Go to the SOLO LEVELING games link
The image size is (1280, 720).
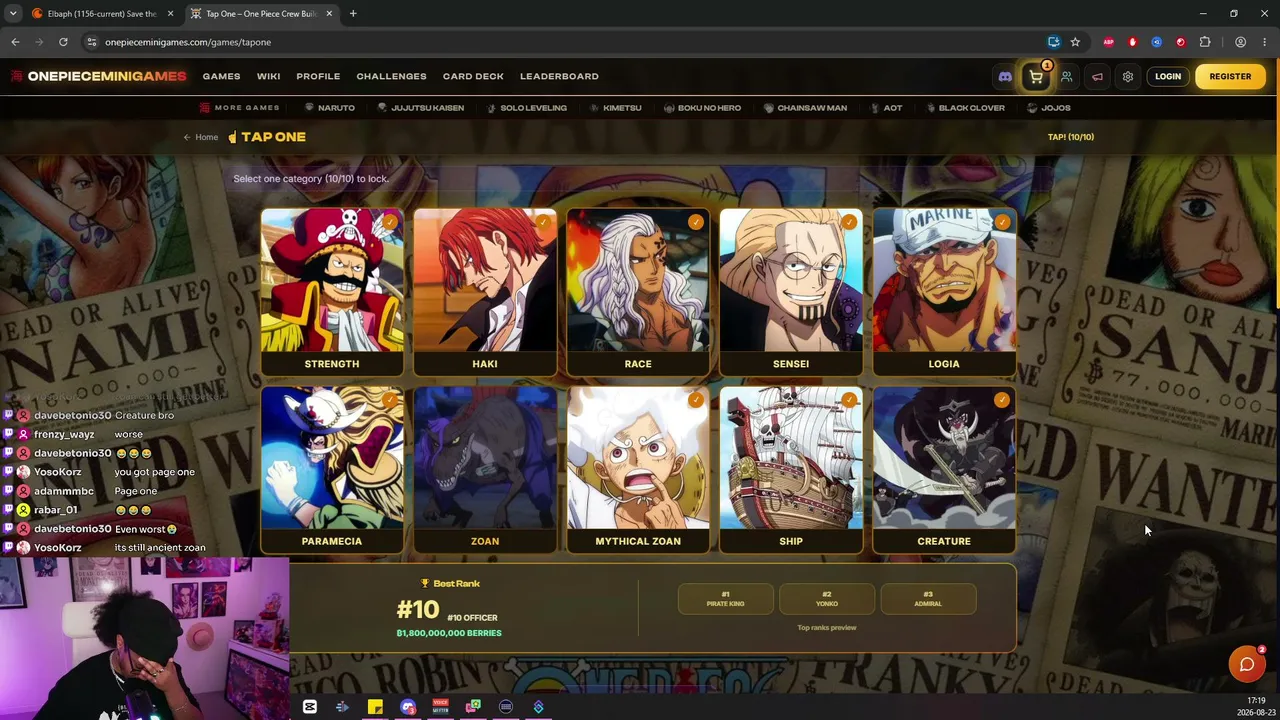point(527,108)
